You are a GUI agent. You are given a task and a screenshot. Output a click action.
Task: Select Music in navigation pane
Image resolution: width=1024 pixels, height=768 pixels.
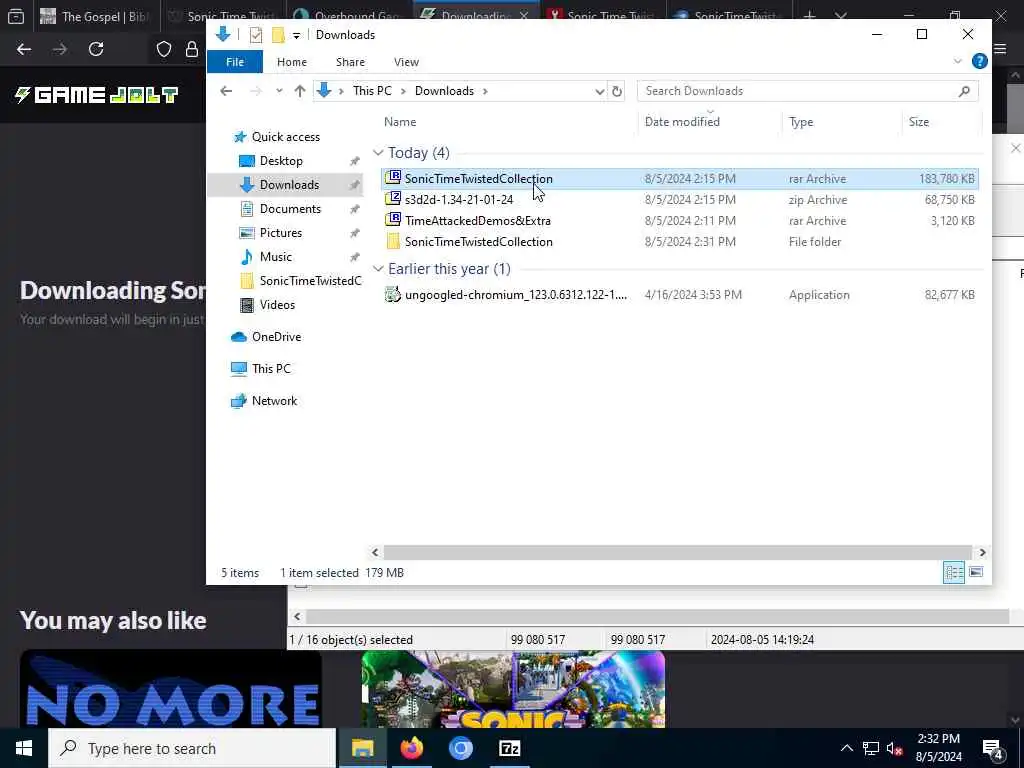tap(276, 257)
